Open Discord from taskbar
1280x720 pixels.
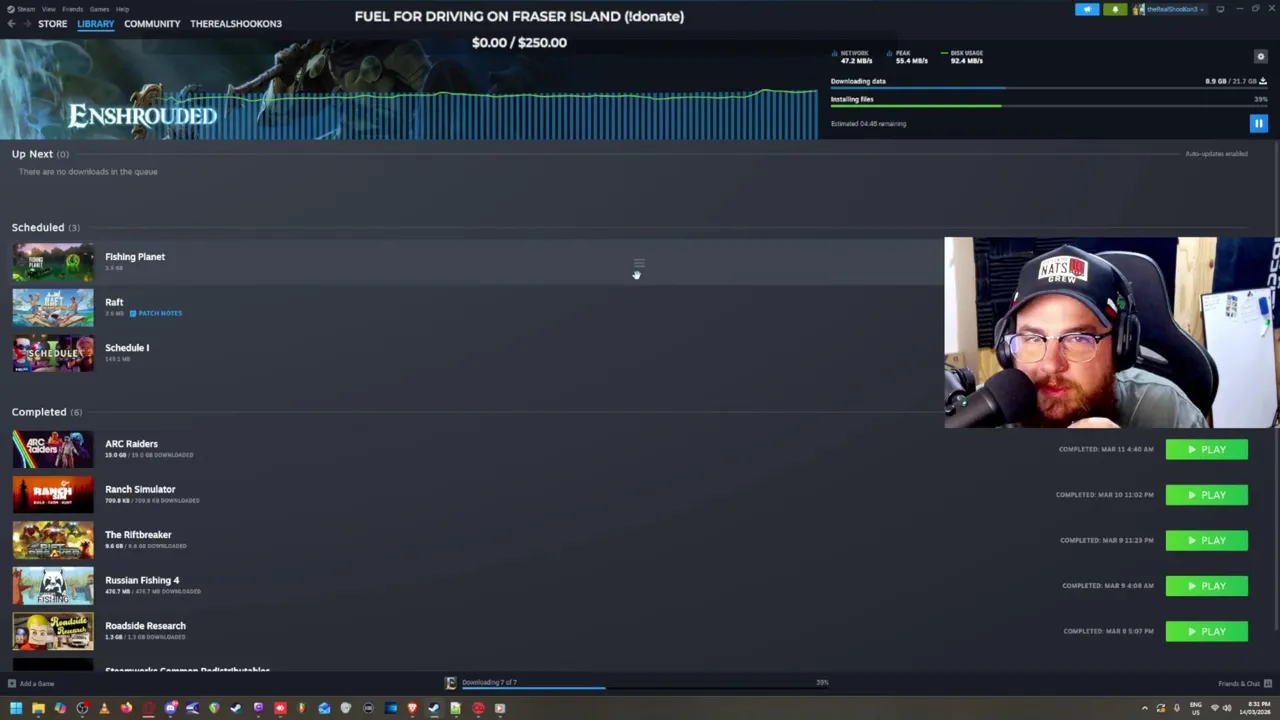pos(171,708)
